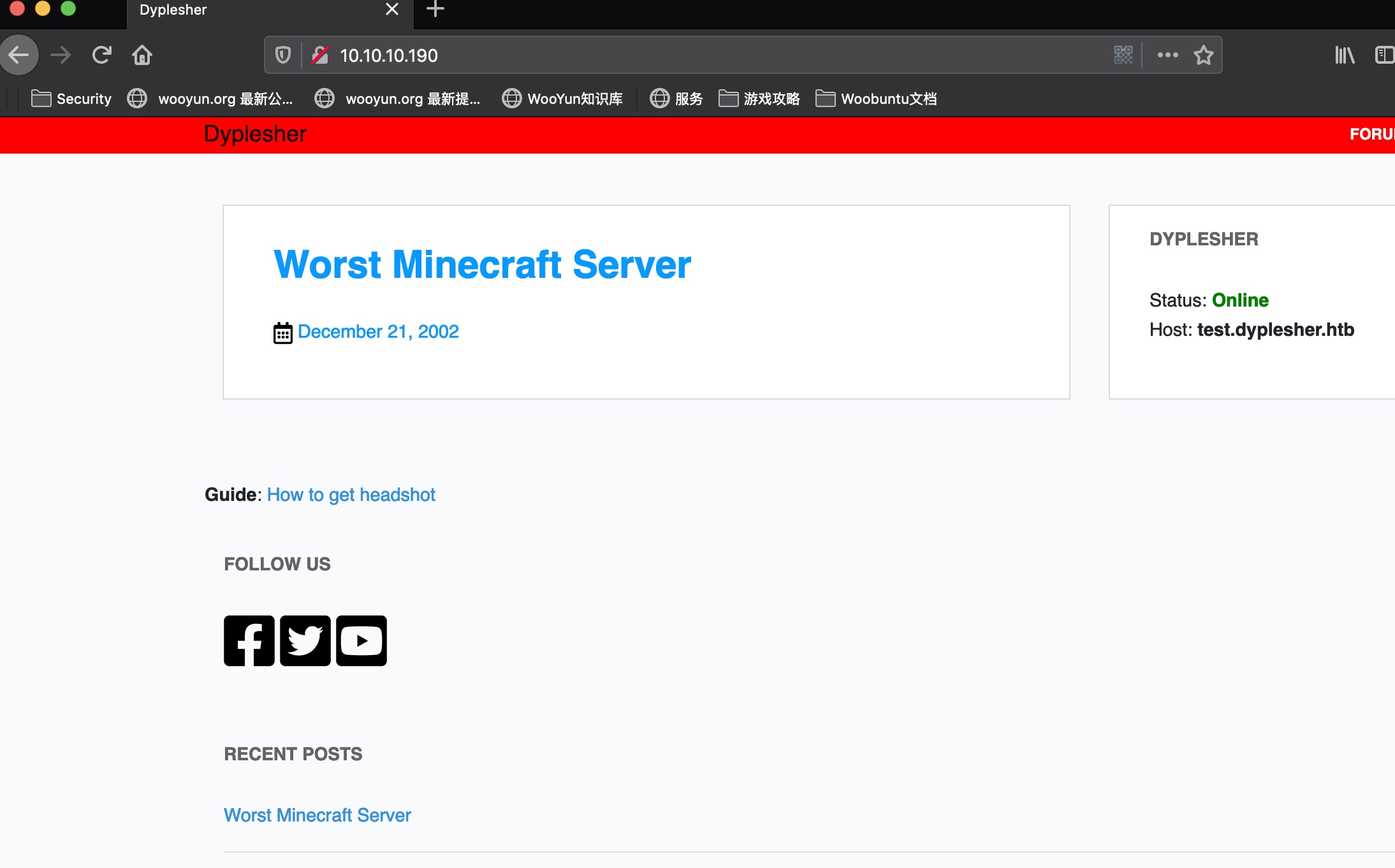
Task: Open the YouTube social icon
Action: 362,640
